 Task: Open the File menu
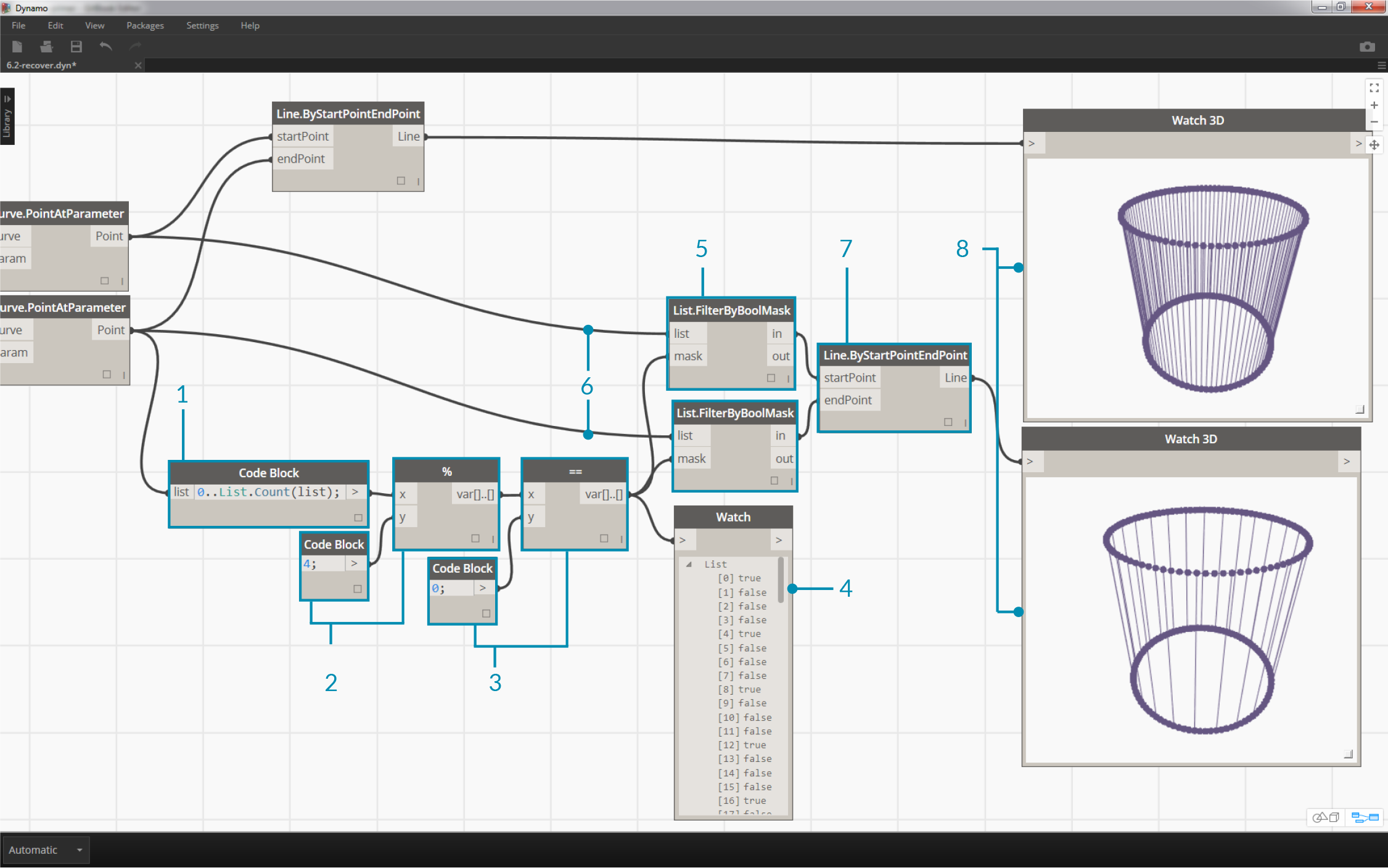point(18,24)
